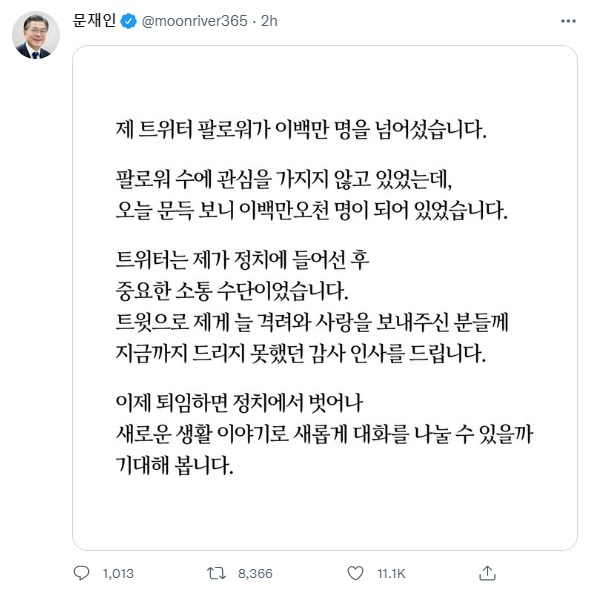Click the 1,013 replies count
Viewport: 604px width, 595px height.
point(118,573)
